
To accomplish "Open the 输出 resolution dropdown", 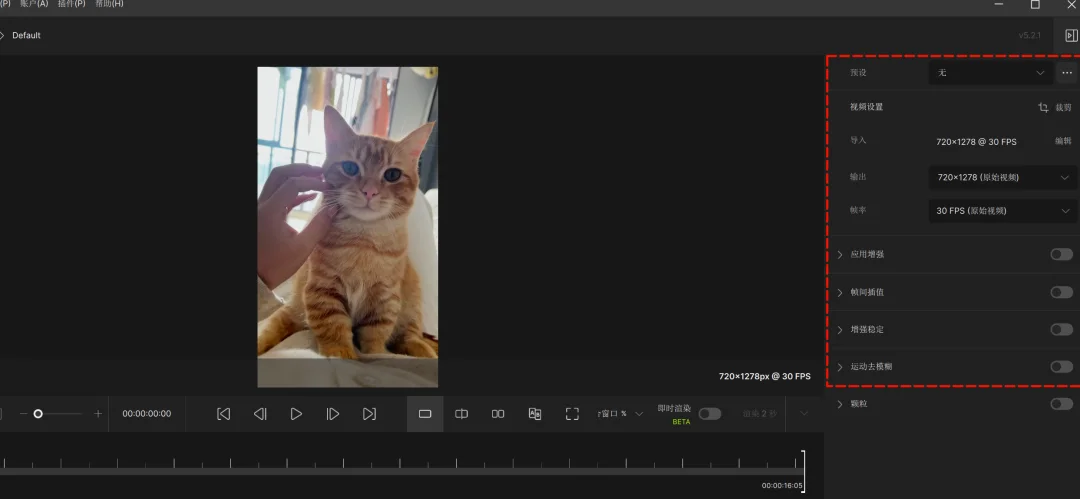I will pos(1003,177).
